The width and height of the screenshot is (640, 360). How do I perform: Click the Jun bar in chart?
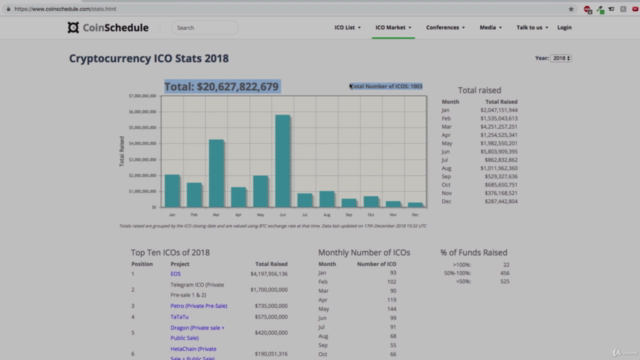tap(283, 161)
